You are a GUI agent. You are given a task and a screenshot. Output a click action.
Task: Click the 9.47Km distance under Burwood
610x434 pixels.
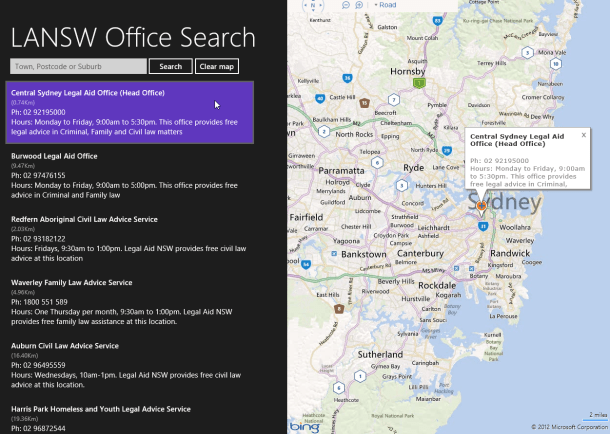pos(23,166)
